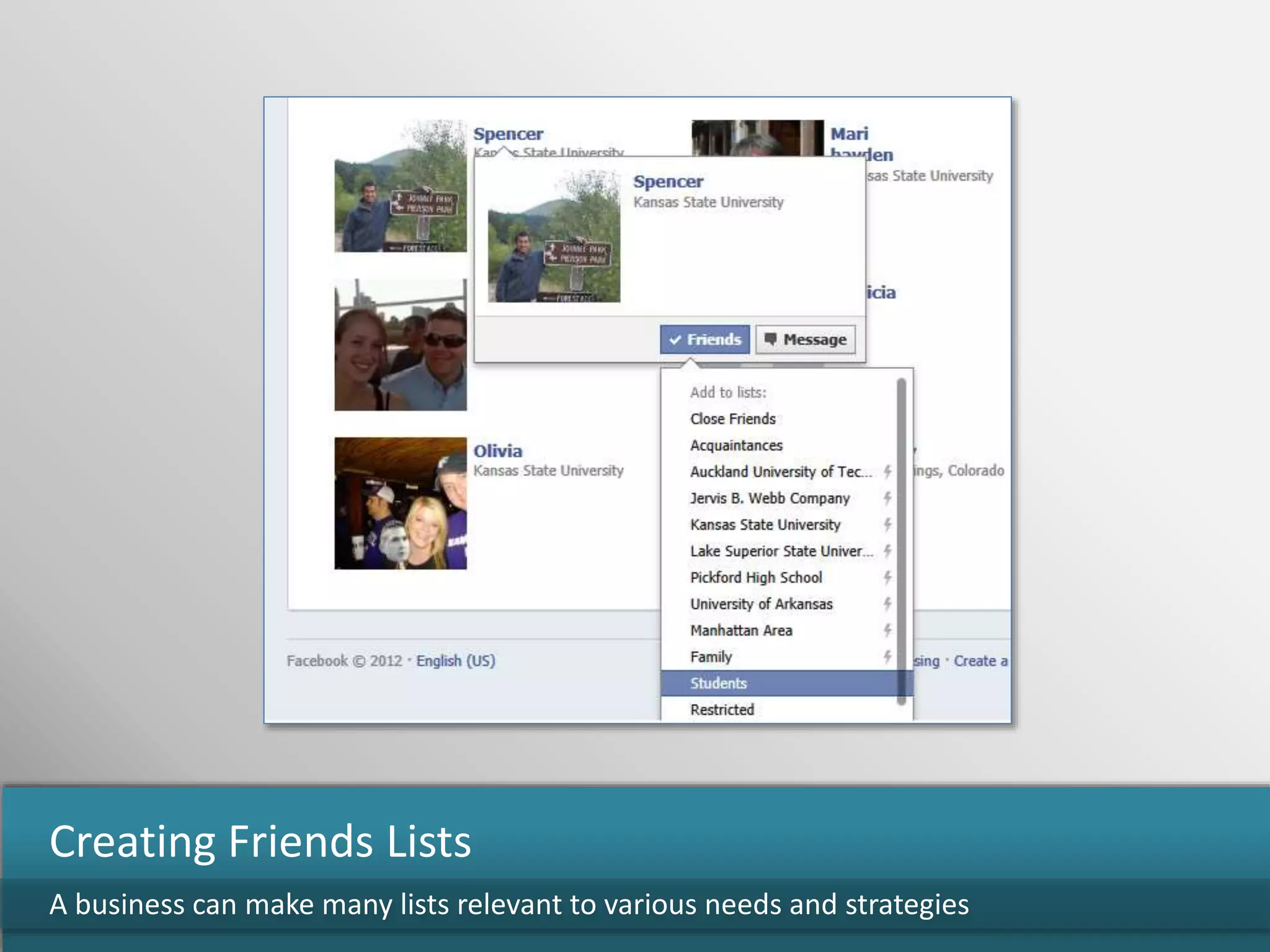Open the Spencer name link in the friends grid
Image resolution: width=1270 pixels, height=952 pixels.
point(508,134)
